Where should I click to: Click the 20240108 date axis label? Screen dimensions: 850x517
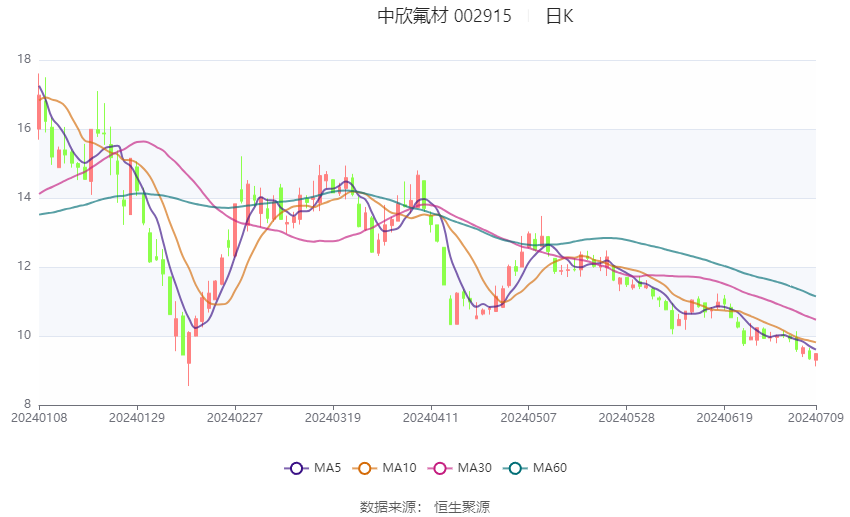click(x=39, y=418)
